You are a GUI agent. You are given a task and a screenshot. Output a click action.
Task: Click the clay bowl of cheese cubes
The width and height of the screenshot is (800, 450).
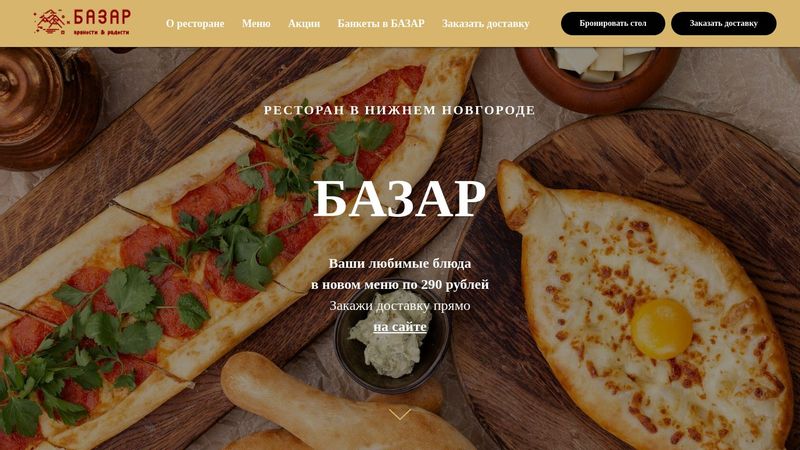[x=598, y=78]
